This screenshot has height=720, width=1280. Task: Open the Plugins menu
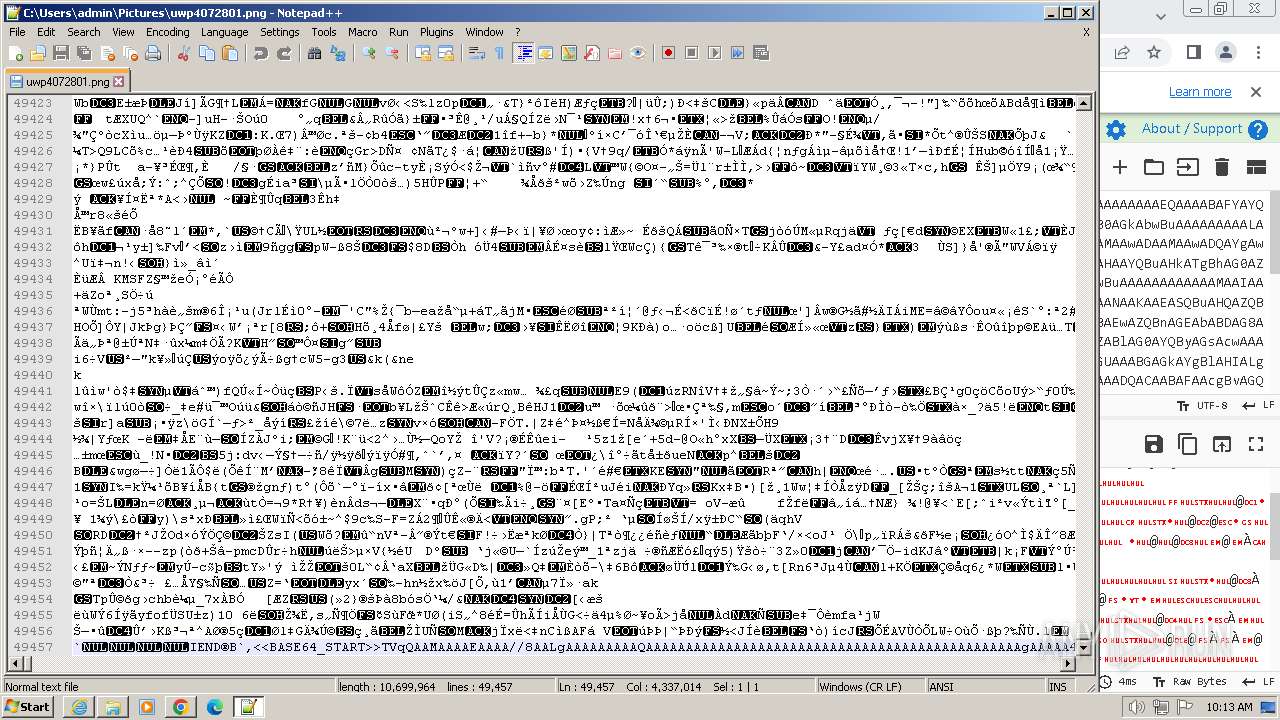click(x=436, y=32)
